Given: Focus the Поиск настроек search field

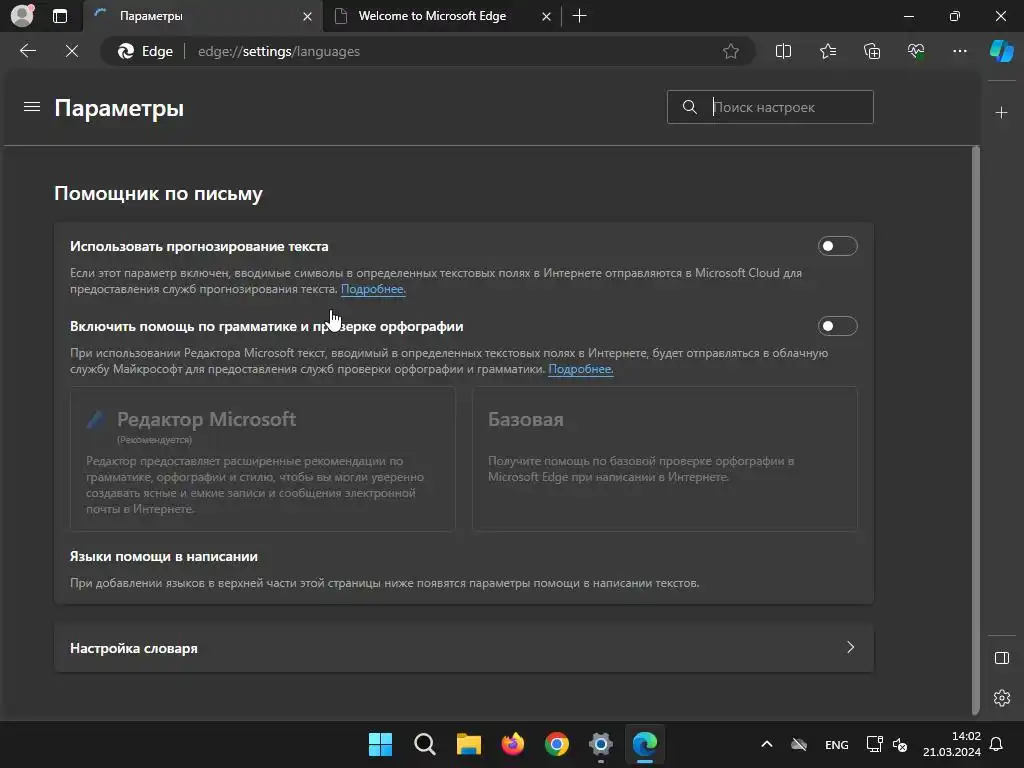Looking at the screenshot, I should point(770,107).
